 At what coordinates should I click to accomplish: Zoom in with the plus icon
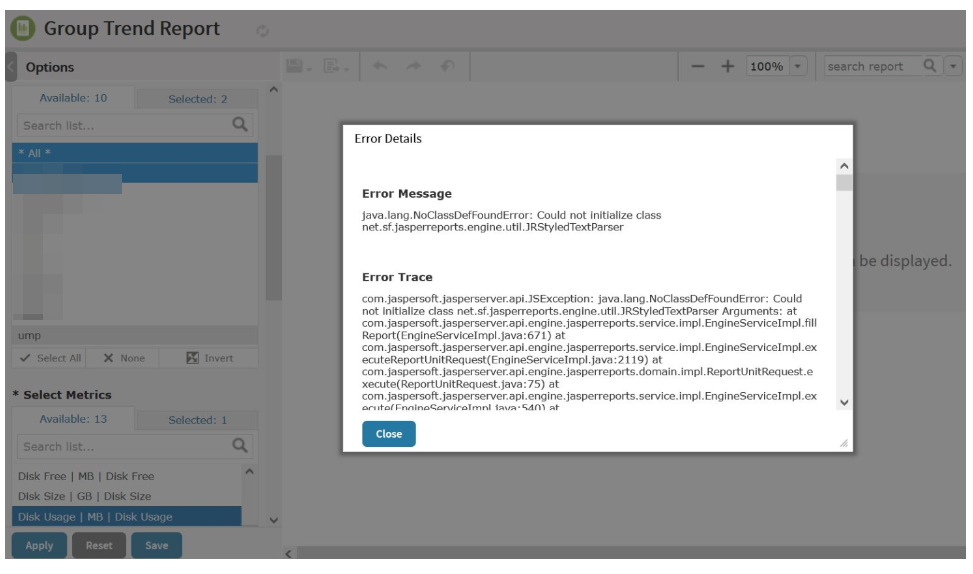point(727,66)
